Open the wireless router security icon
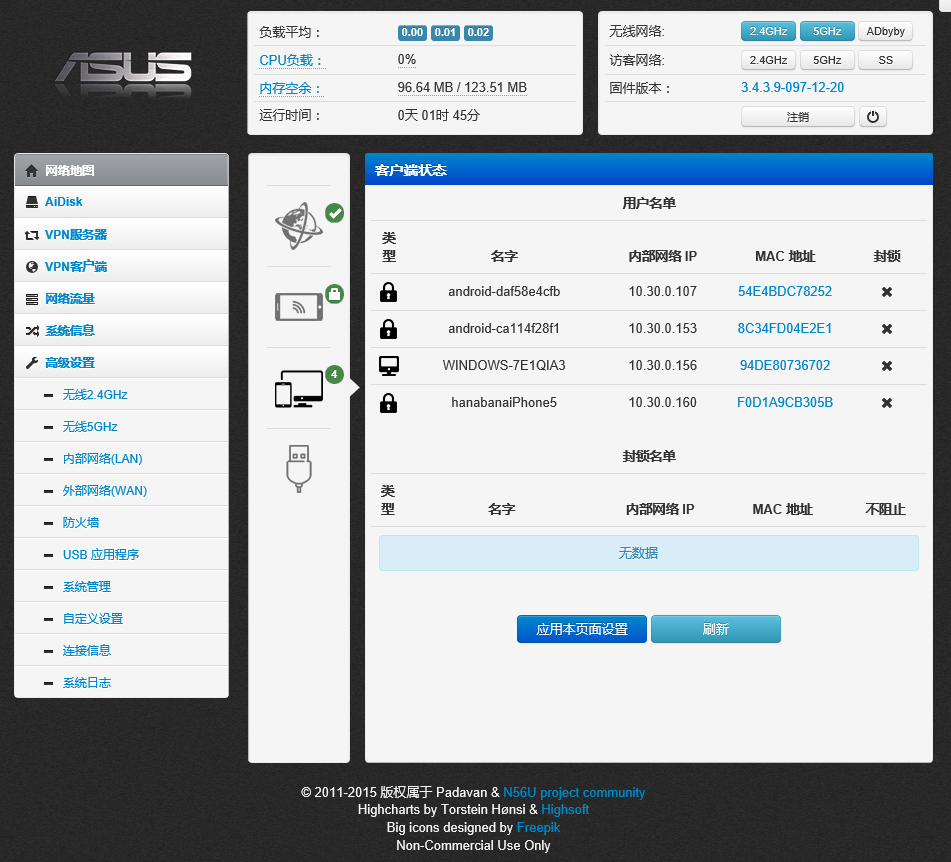The image size is (951, 862). (x=299, y=307)
